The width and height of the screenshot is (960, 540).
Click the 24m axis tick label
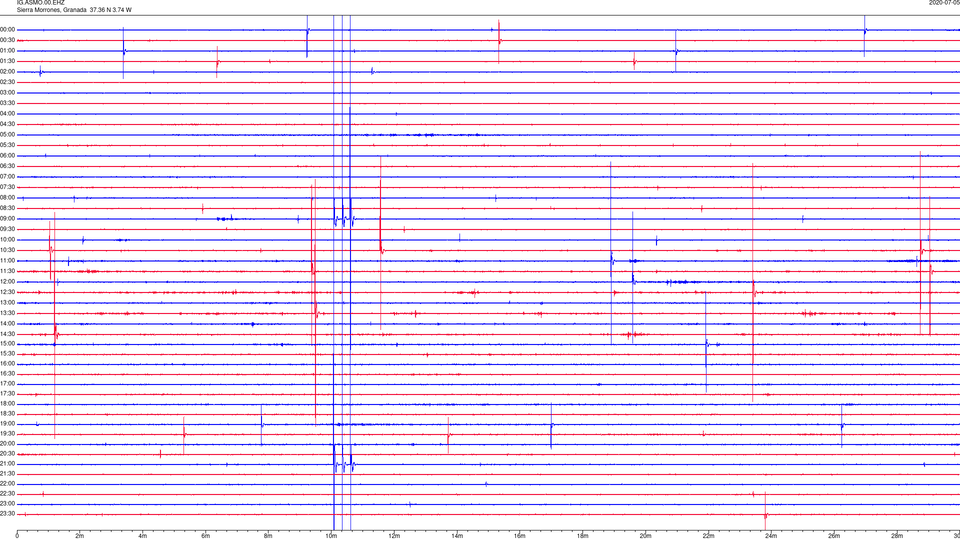(771, 536)
